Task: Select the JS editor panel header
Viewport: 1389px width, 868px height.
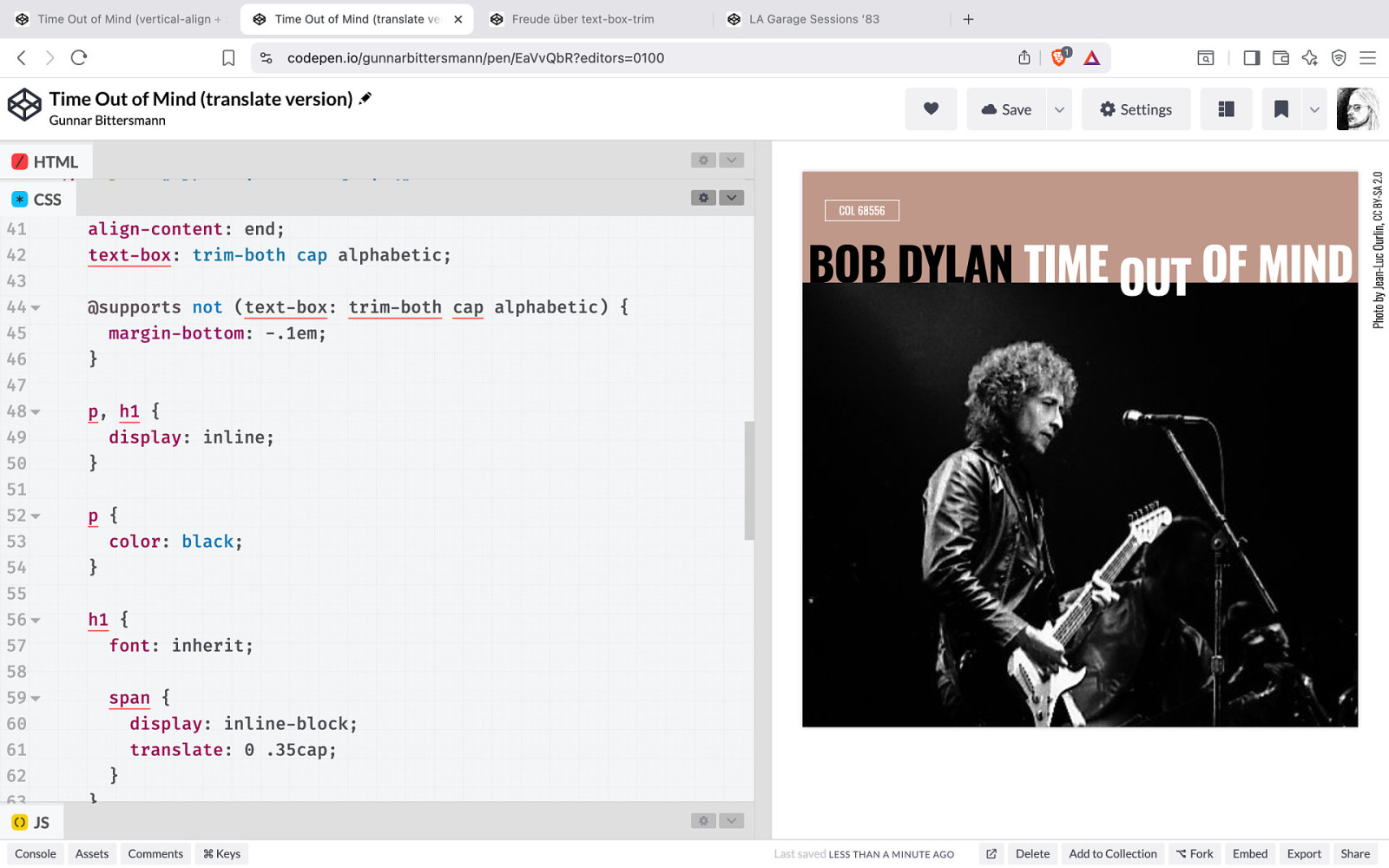Action: [x=31, y=822]
